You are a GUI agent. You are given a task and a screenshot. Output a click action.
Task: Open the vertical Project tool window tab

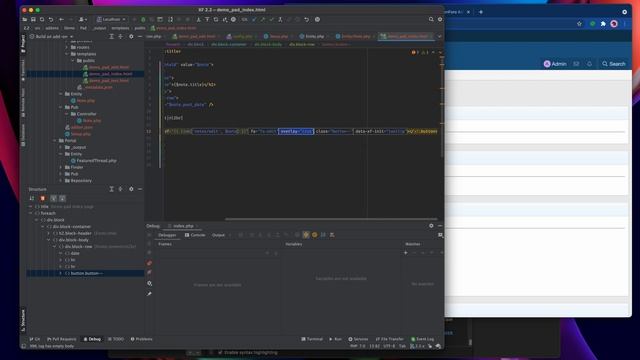tap(23, 44)
